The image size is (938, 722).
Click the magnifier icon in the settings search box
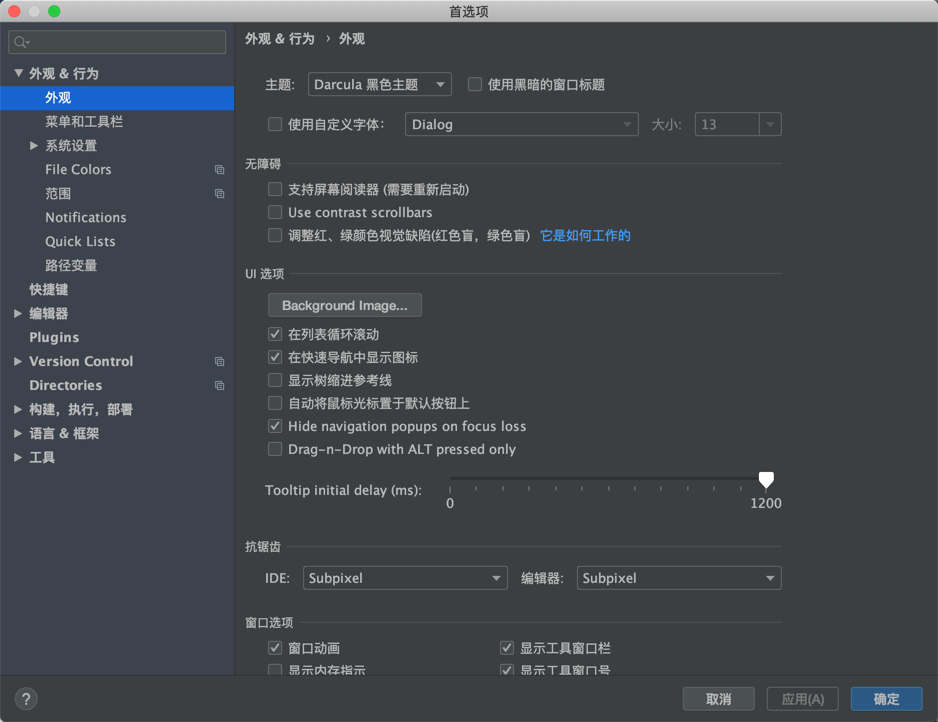[20, 42]
